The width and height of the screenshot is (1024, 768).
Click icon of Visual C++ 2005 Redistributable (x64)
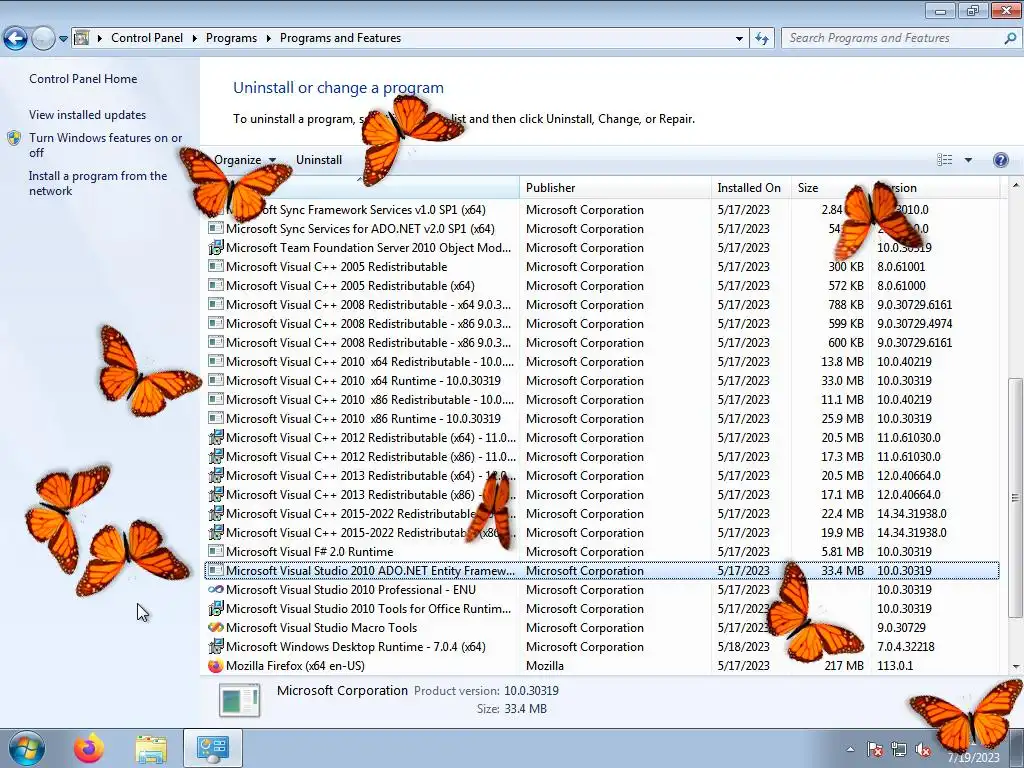pyautogui.click(x=216, y=285)
